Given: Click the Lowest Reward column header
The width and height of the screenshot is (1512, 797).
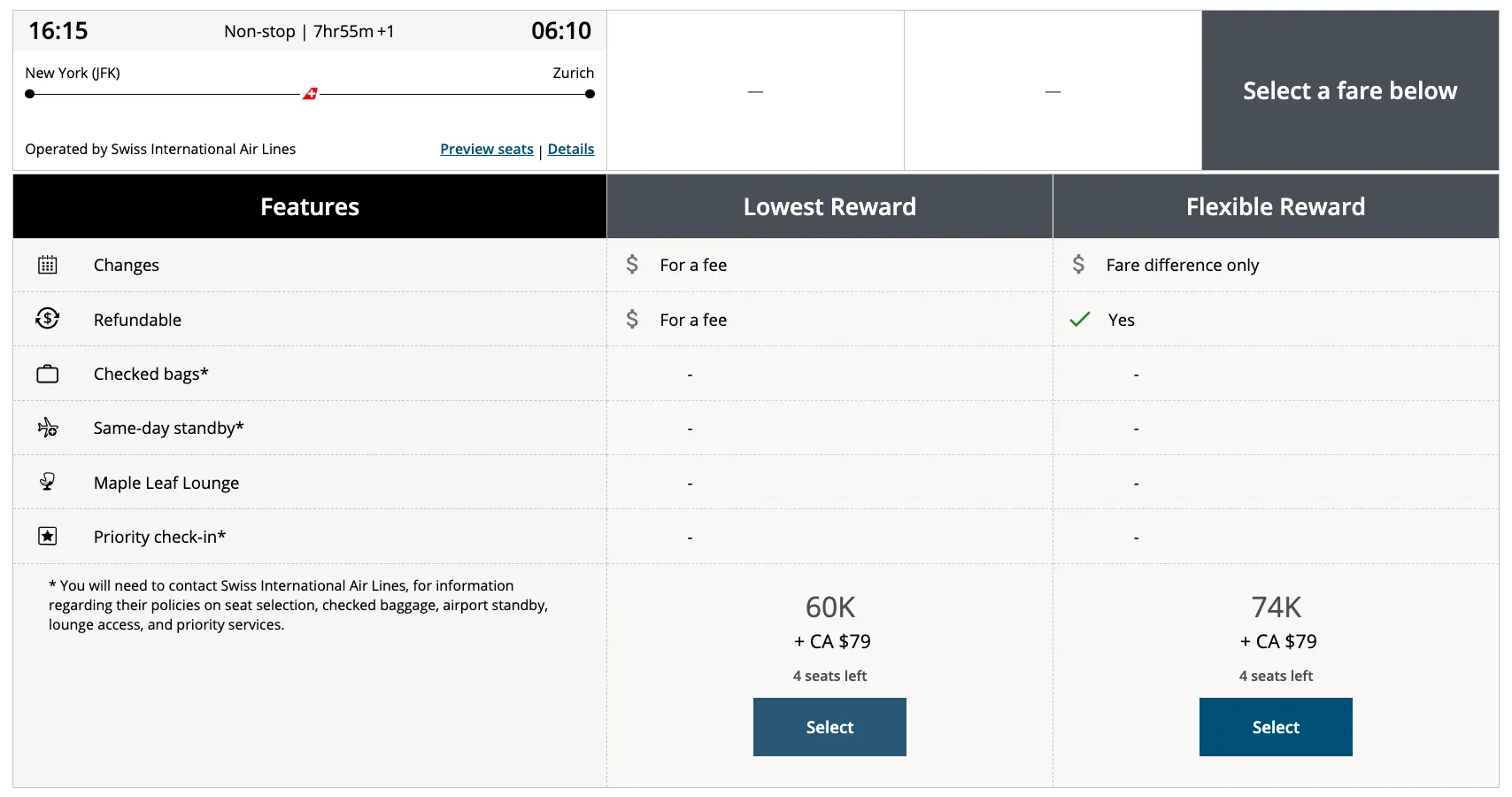Looking at the screenshot, I should pyautogui.click(x=829, y=206).
